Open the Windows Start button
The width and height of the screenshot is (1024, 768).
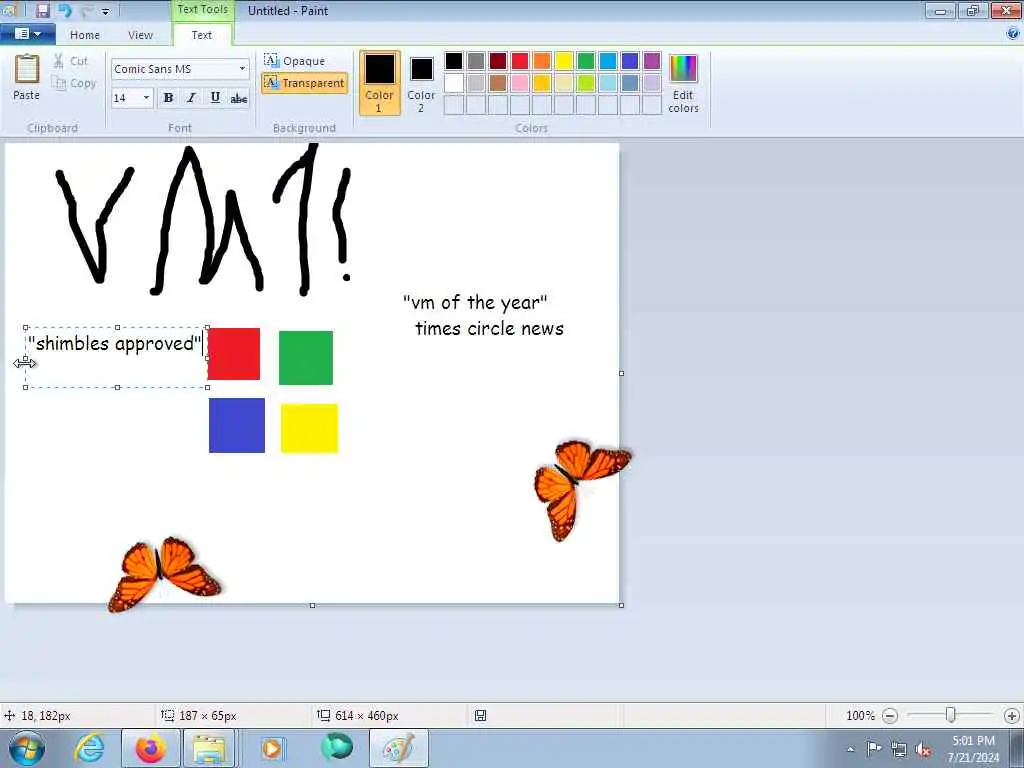click(x=27, y=748)
